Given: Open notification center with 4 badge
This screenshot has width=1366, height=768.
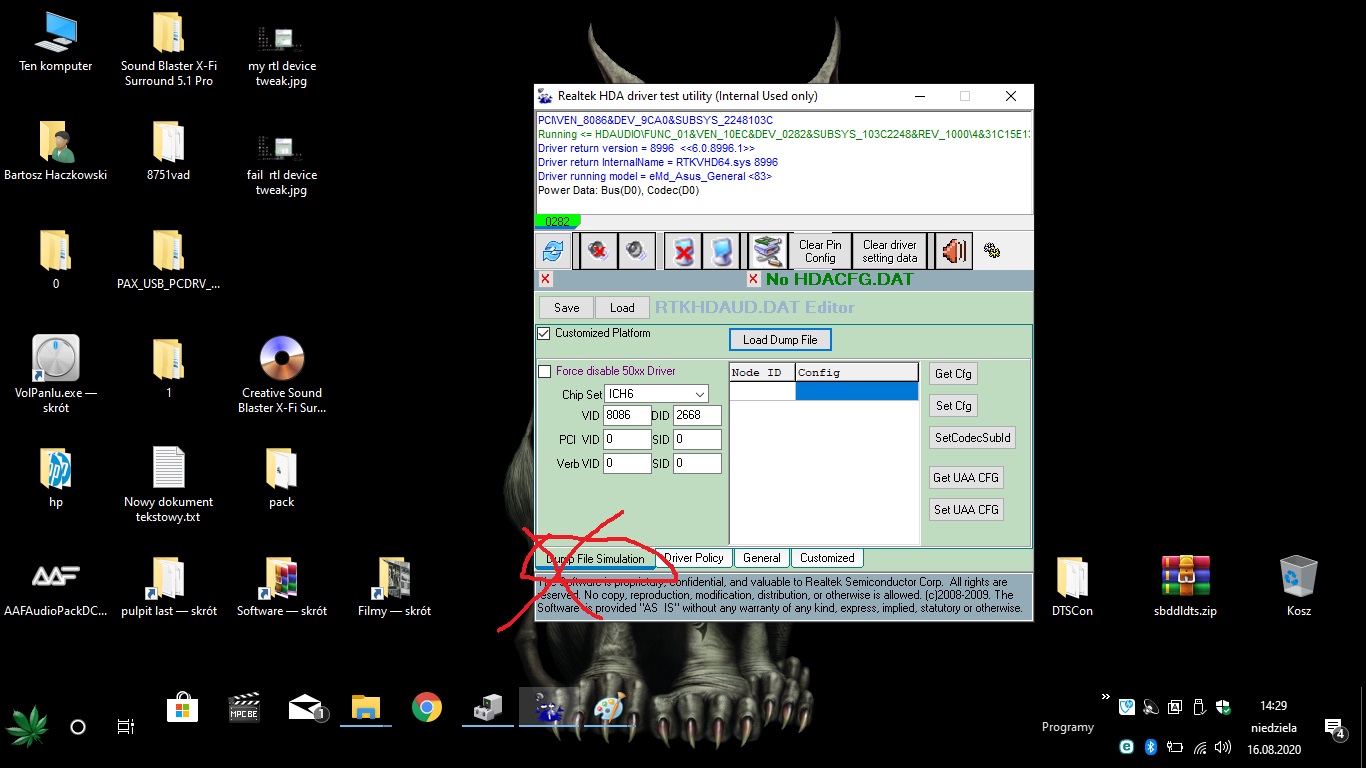Looking at the screenshot, I should 1335,729.
